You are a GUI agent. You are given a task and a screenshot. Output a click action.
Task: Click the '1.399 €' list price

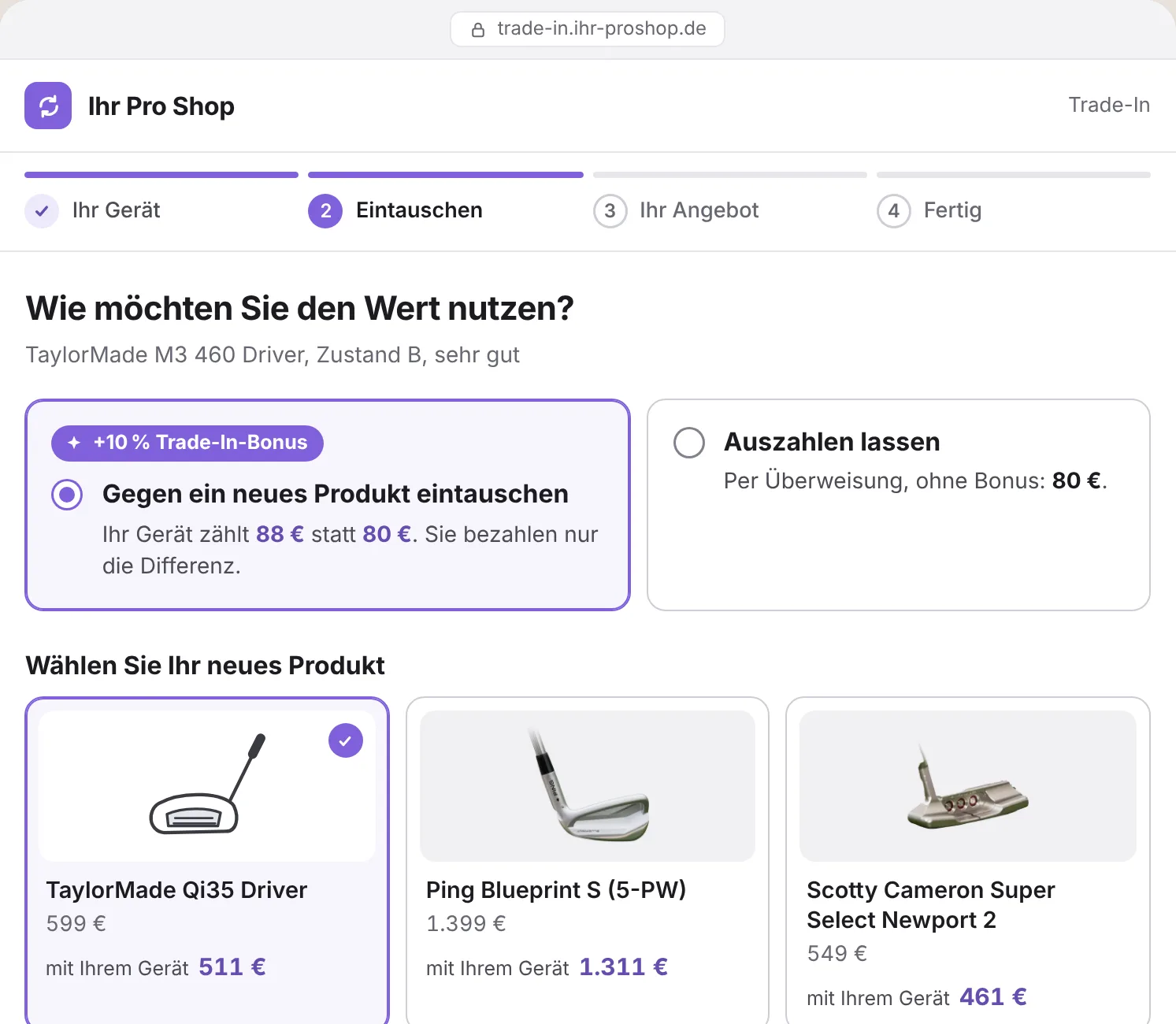(466, 923)
